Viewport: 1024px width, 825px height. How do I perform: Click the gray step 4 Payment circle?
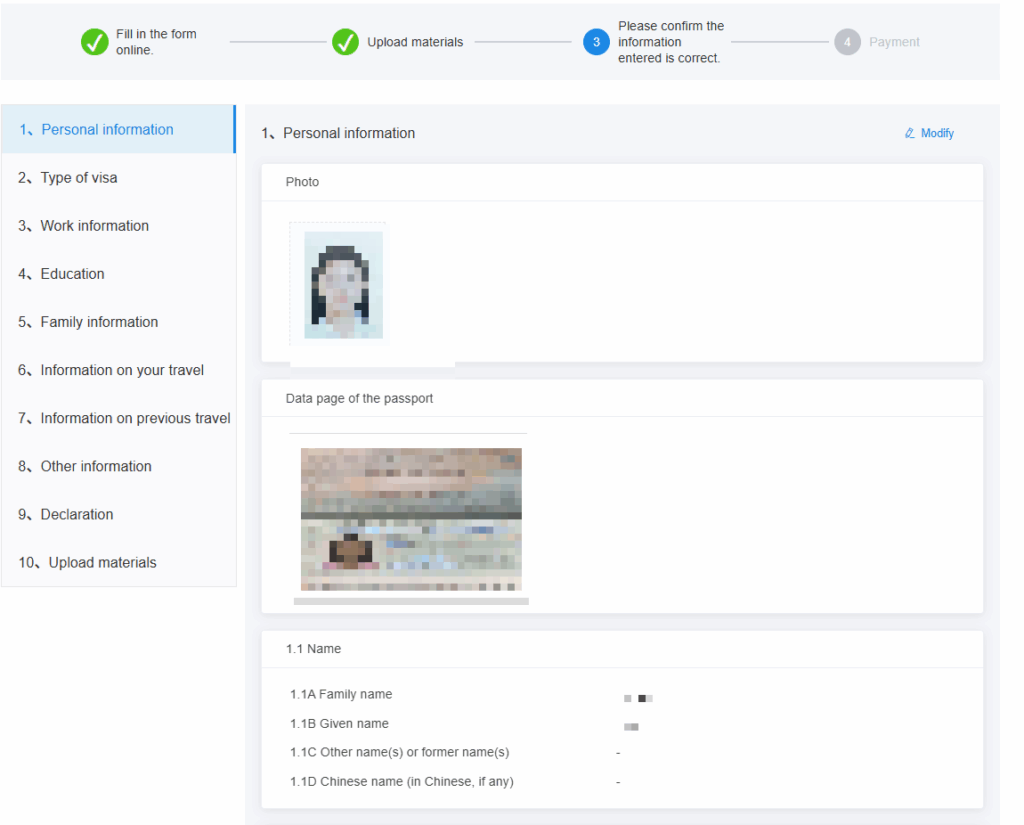tap(847, 42)
